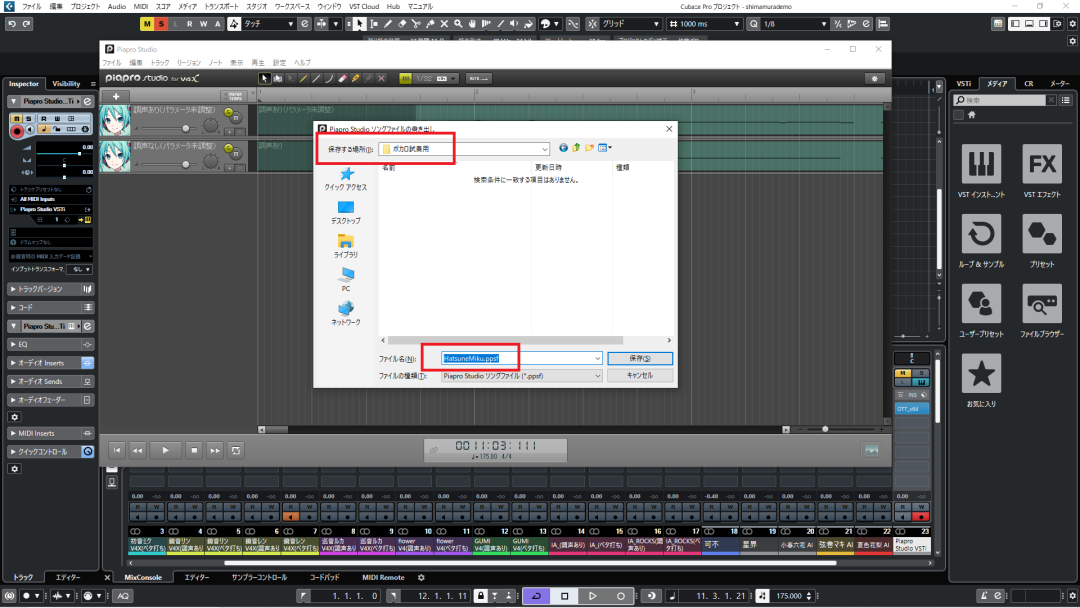
Task: Expand the MIDI Inserts Inspector section
Action: pos(51,434)
